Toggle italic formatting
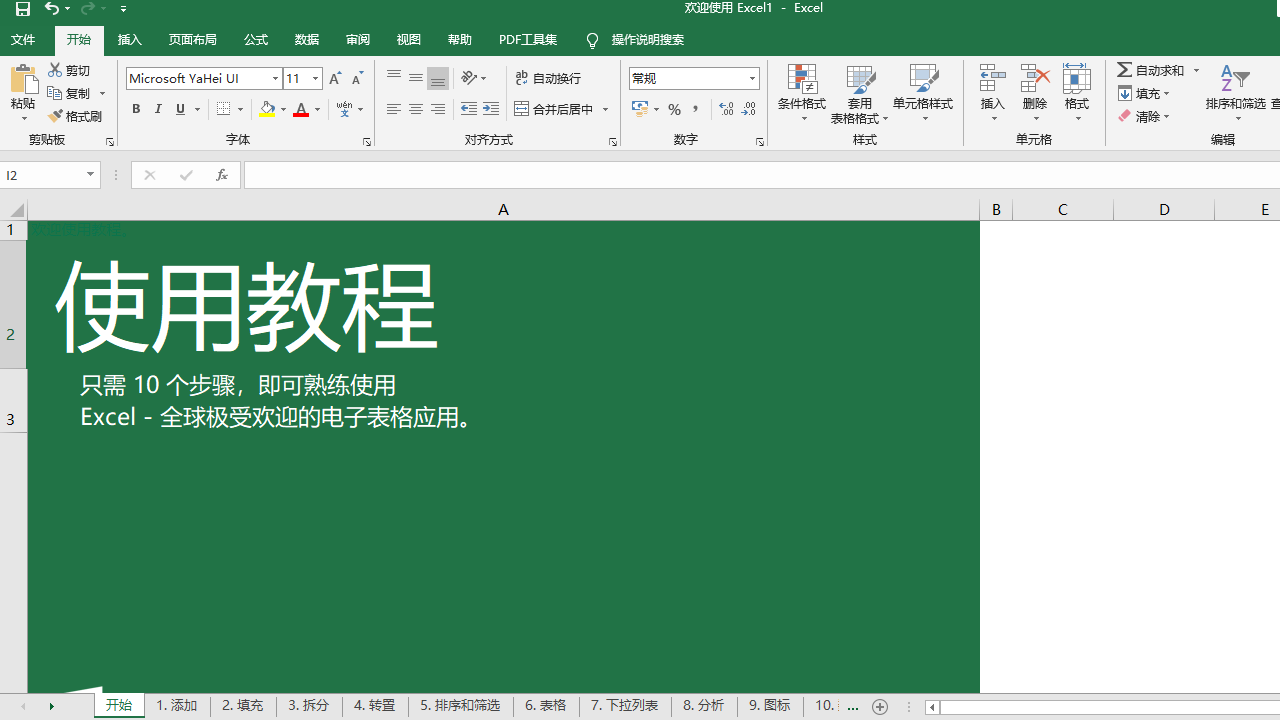The width and height of the screenshot is (1280, 720). (x=157, y=109)
